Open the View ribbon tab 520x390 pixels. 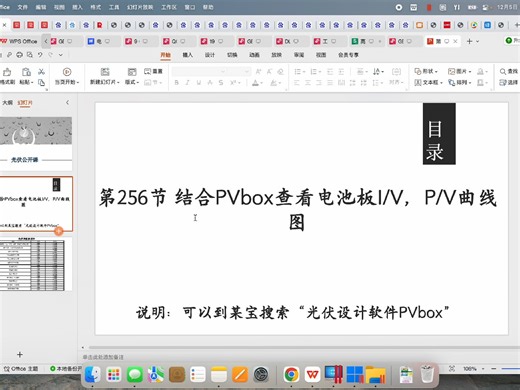[321, 55]
